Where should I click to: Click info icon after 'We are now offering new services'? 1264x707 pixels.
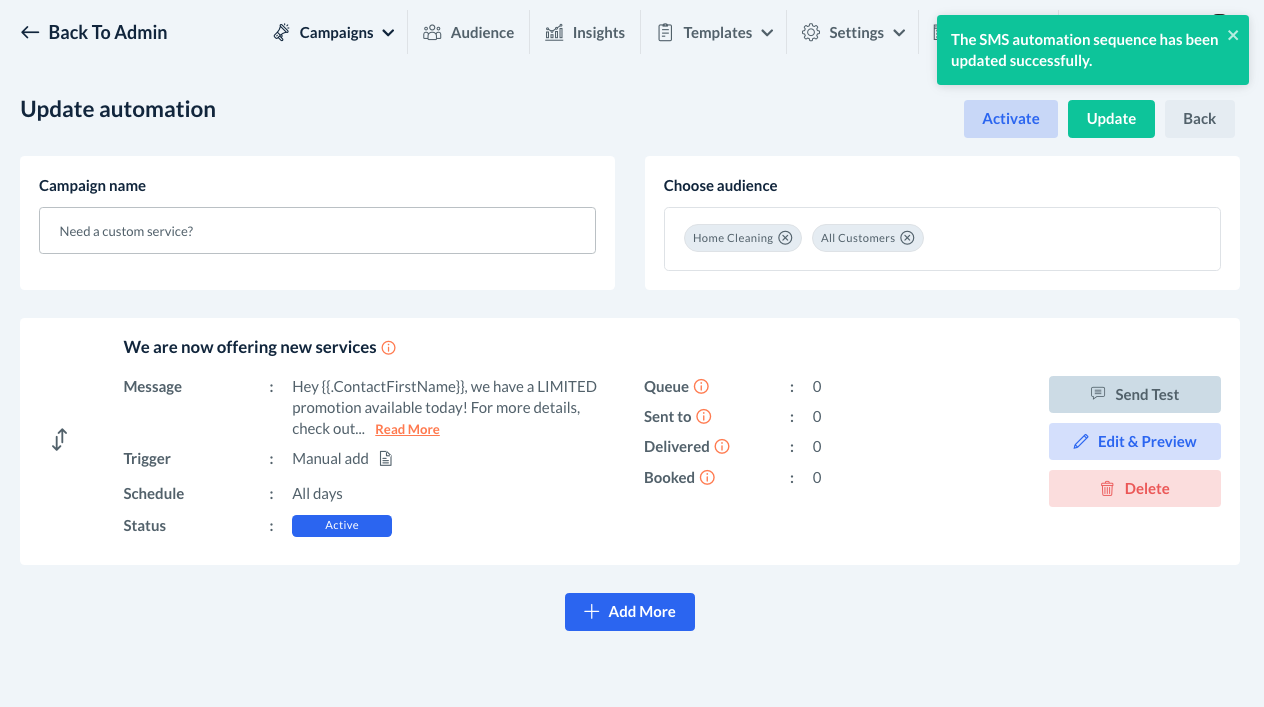(389, 348)
